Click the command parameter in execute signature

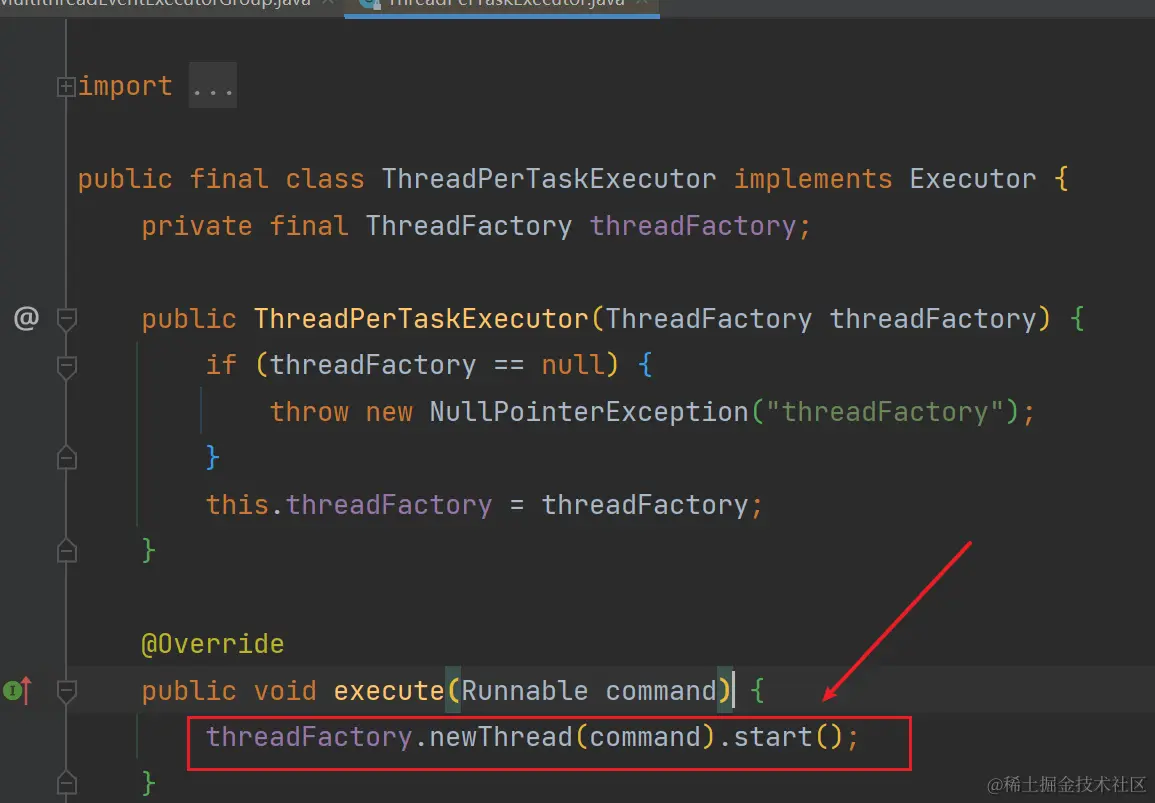(661, 690)
